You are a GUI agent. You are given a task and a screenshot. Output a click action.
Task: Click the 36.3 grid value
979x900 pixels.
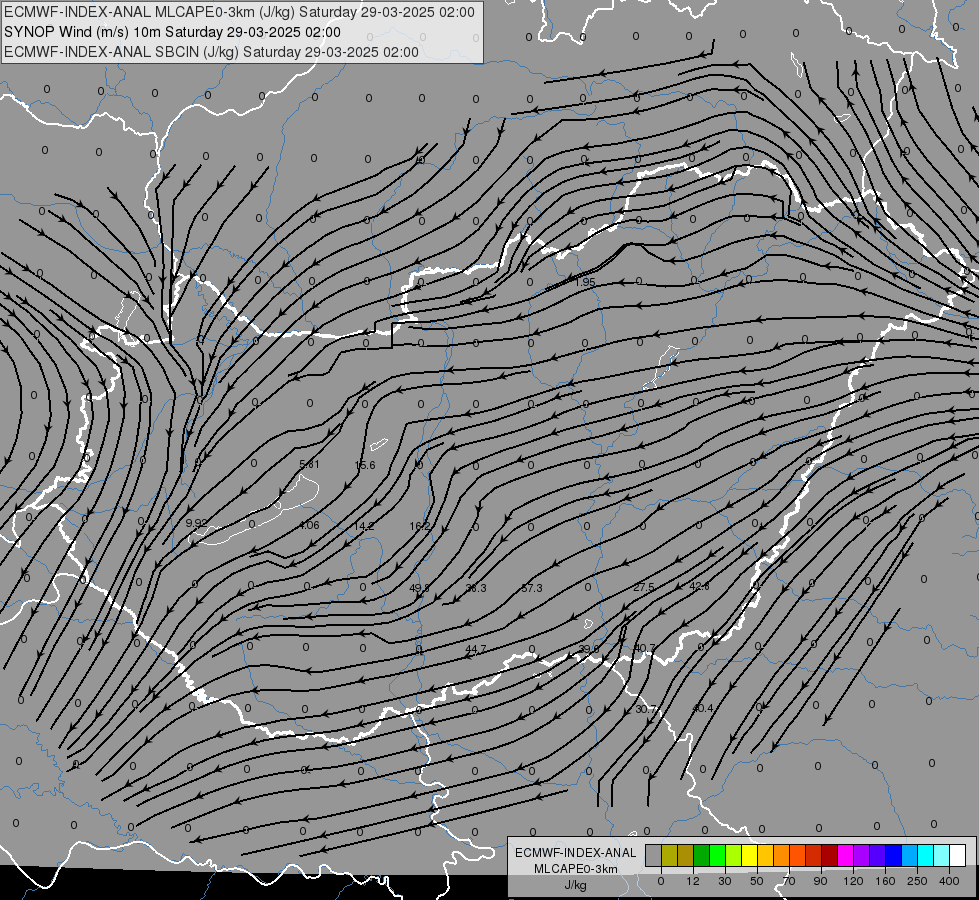coord(476,588)
